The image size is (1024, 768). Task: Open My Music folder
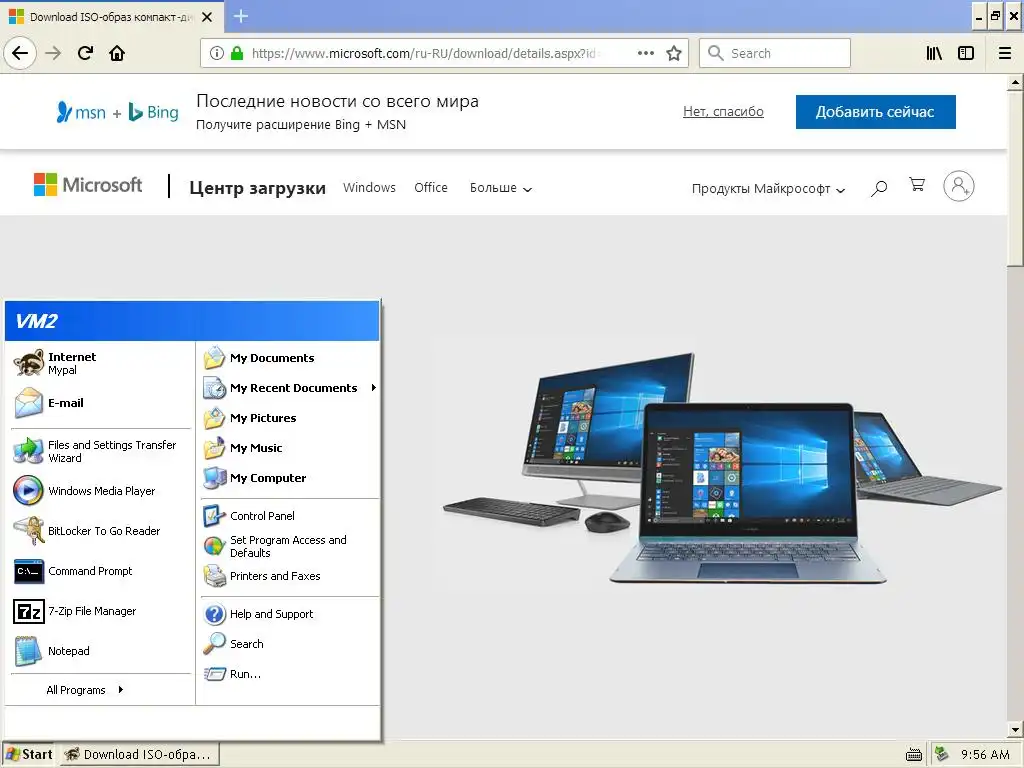click(x=289, y=448)
